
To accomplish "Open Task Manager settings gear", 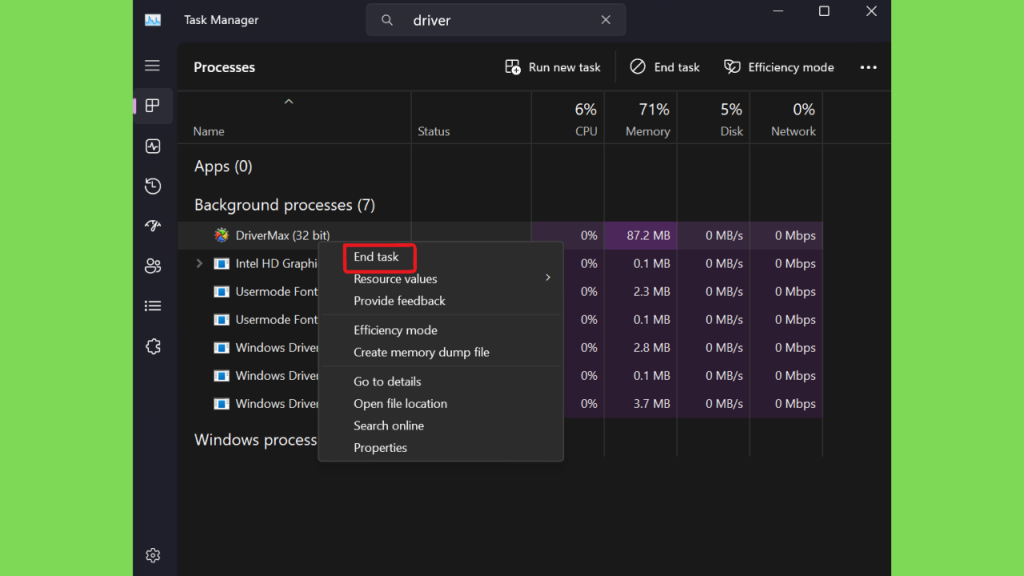I will 152,555.
